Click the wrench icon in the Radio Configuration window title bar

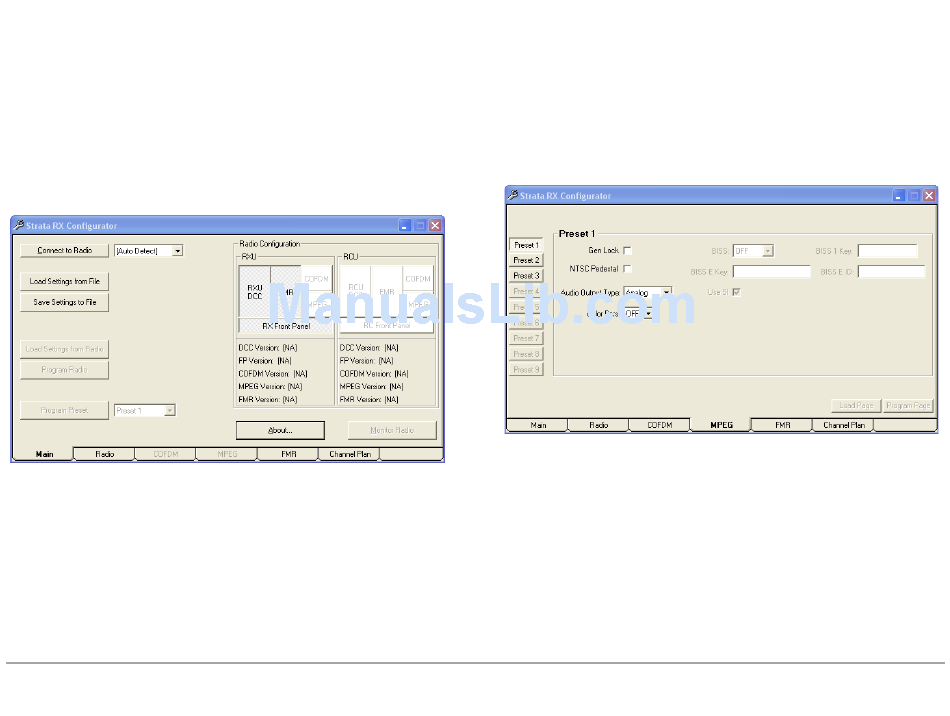click(19, 225)
